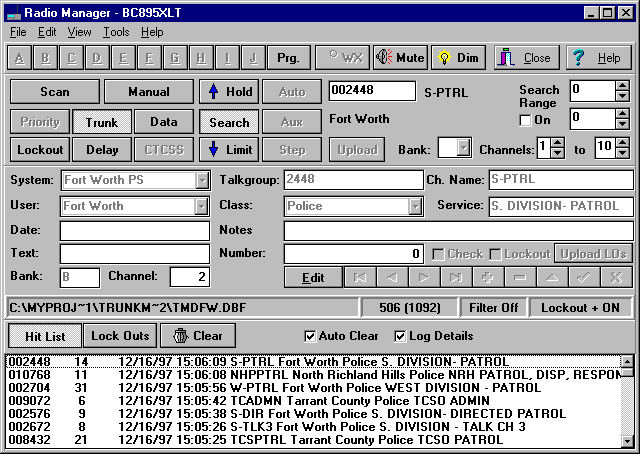Click the Close door icon button

[x=526, y=58]
